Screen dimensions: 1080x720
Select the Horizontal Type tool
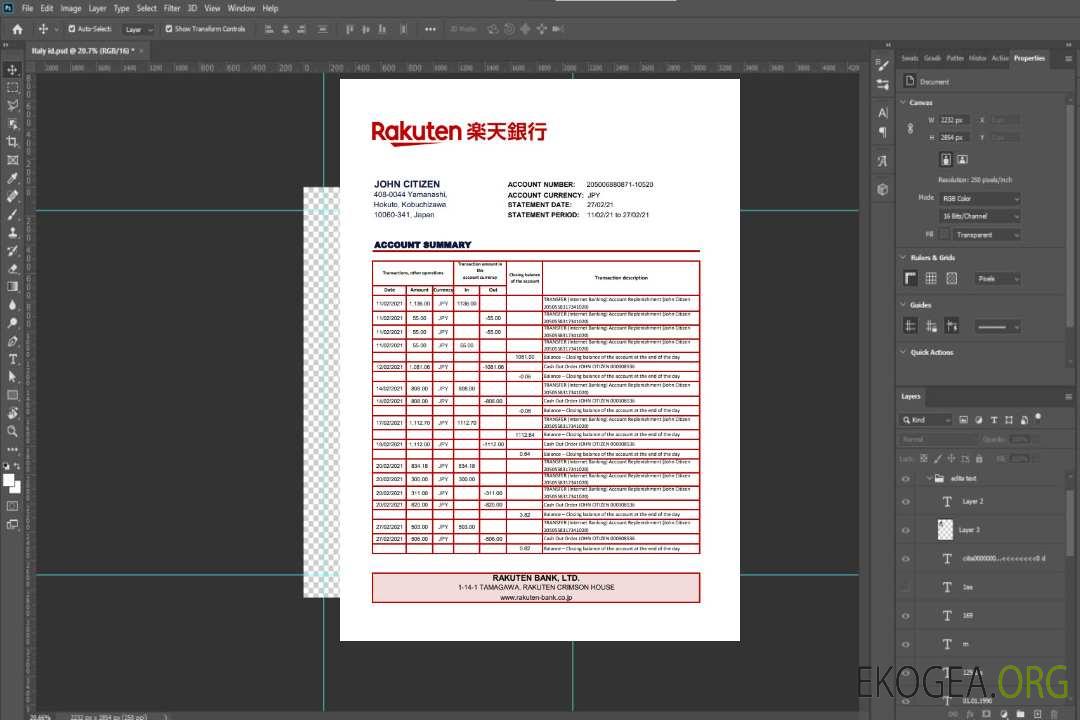click(x=12, y=359)
